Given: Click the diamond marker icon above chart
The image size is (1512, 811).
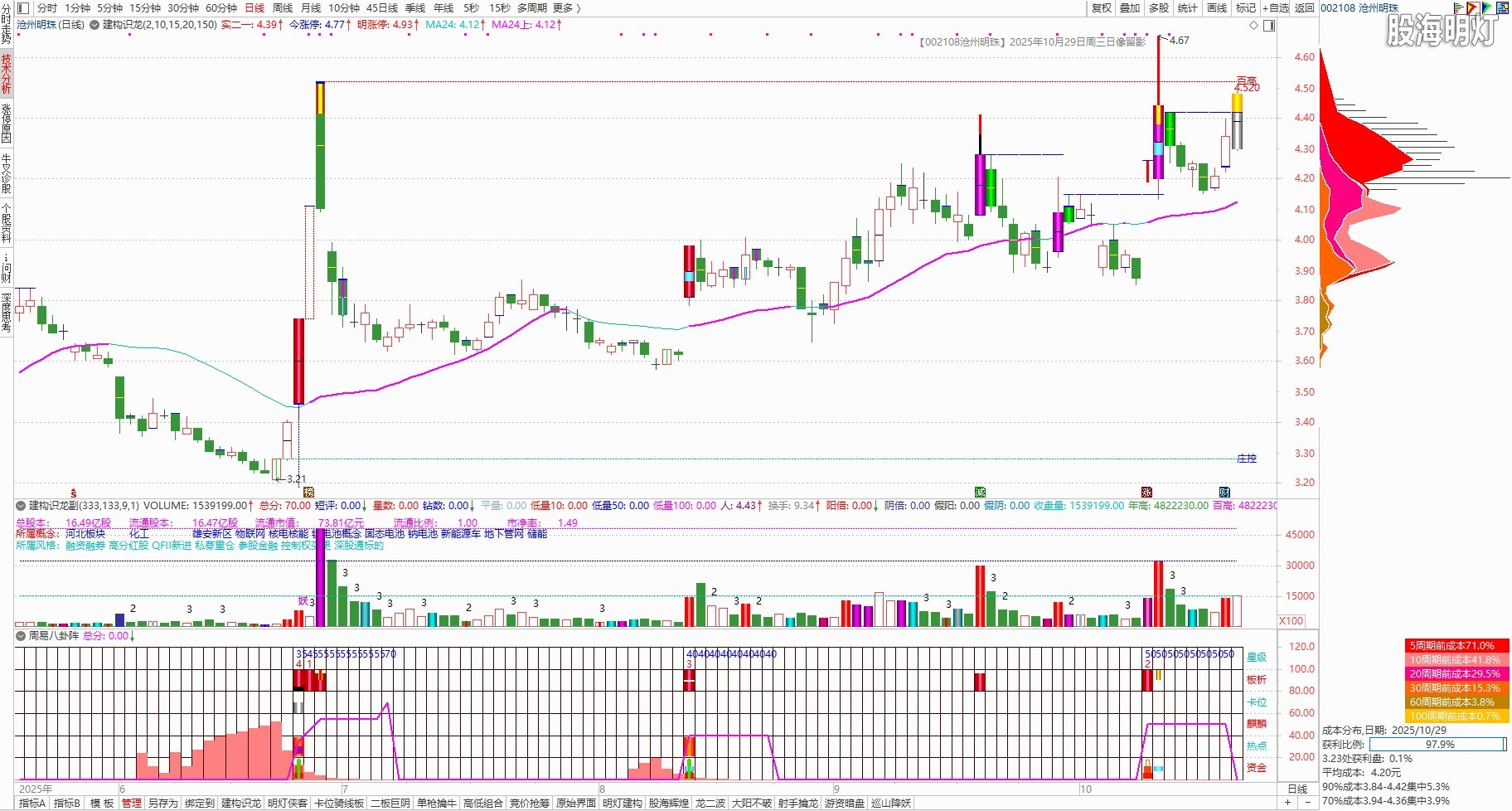Looking at the screenshot, I should 1254,26.
